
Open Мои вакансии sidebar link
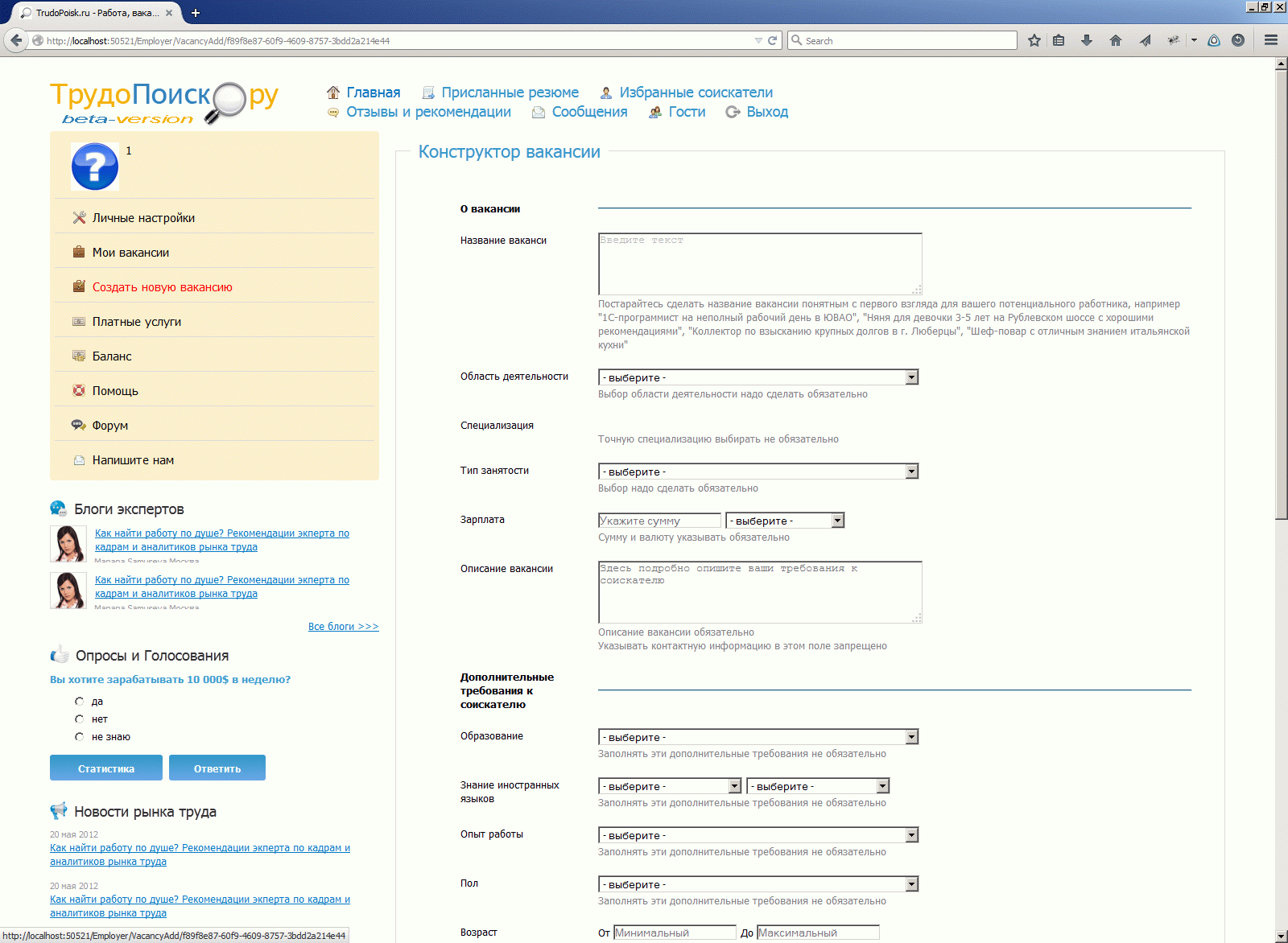click(x=130, y=253)
